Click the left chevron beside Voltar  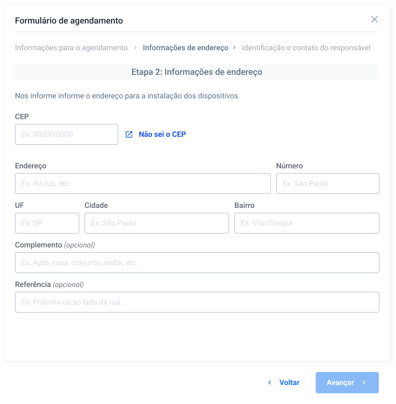pos(270,383)
